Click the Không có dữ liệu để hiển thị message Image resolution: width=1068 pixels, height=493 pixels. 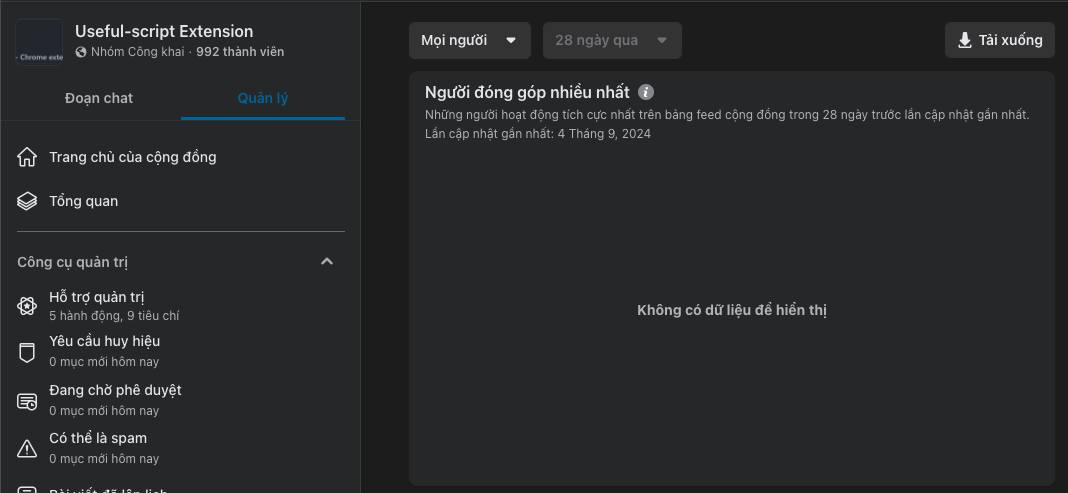732,311
